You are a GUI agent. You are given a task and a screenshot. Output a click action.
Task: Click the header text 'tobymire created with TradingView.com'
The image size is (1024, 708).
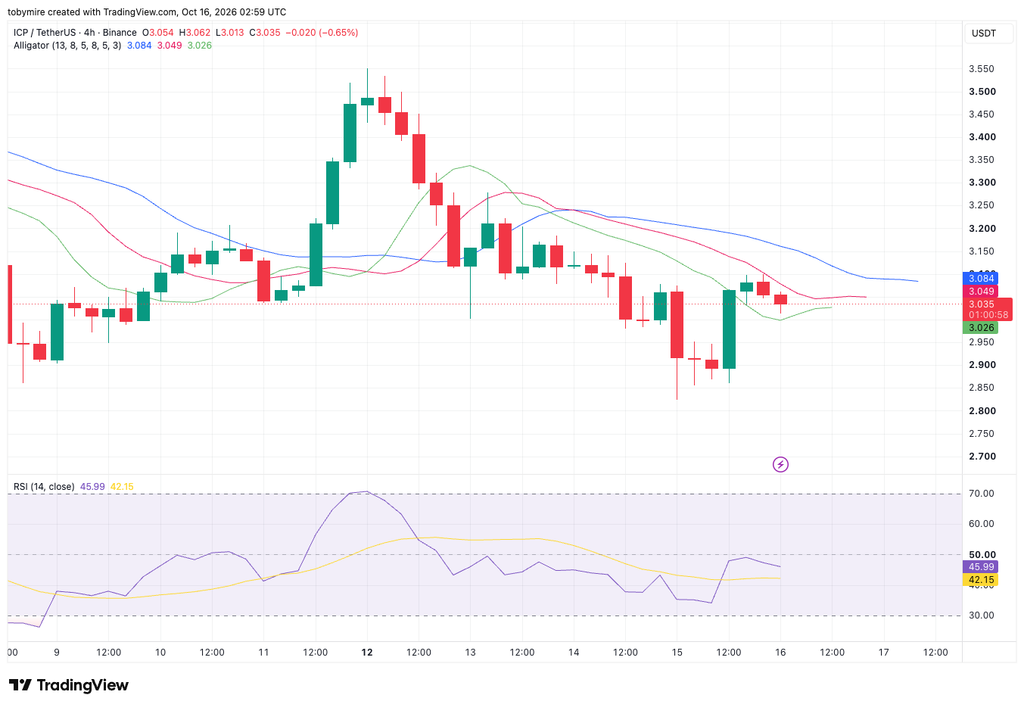tap(92, 12)
